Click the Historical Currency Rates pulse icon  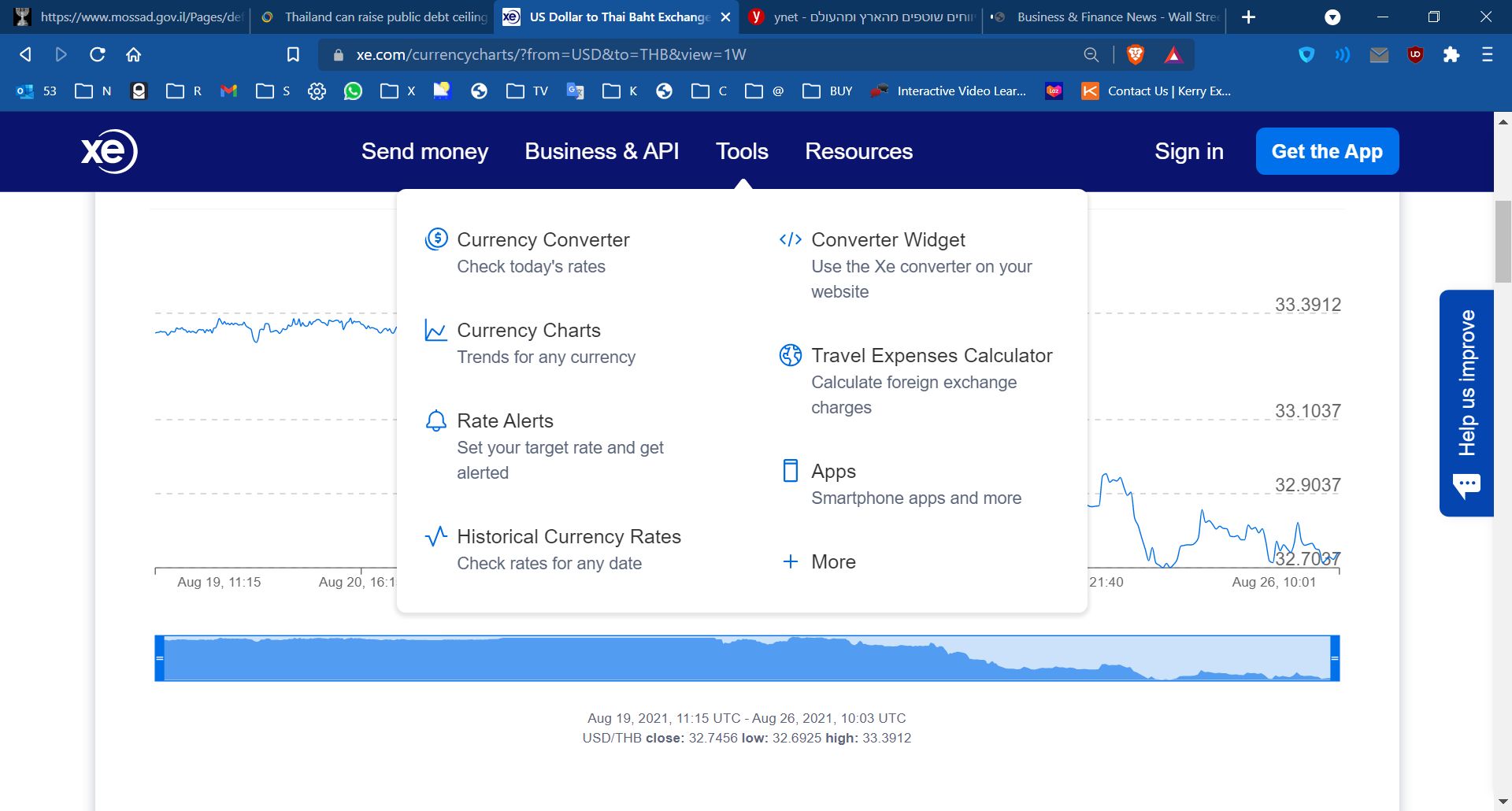(435, 536)
